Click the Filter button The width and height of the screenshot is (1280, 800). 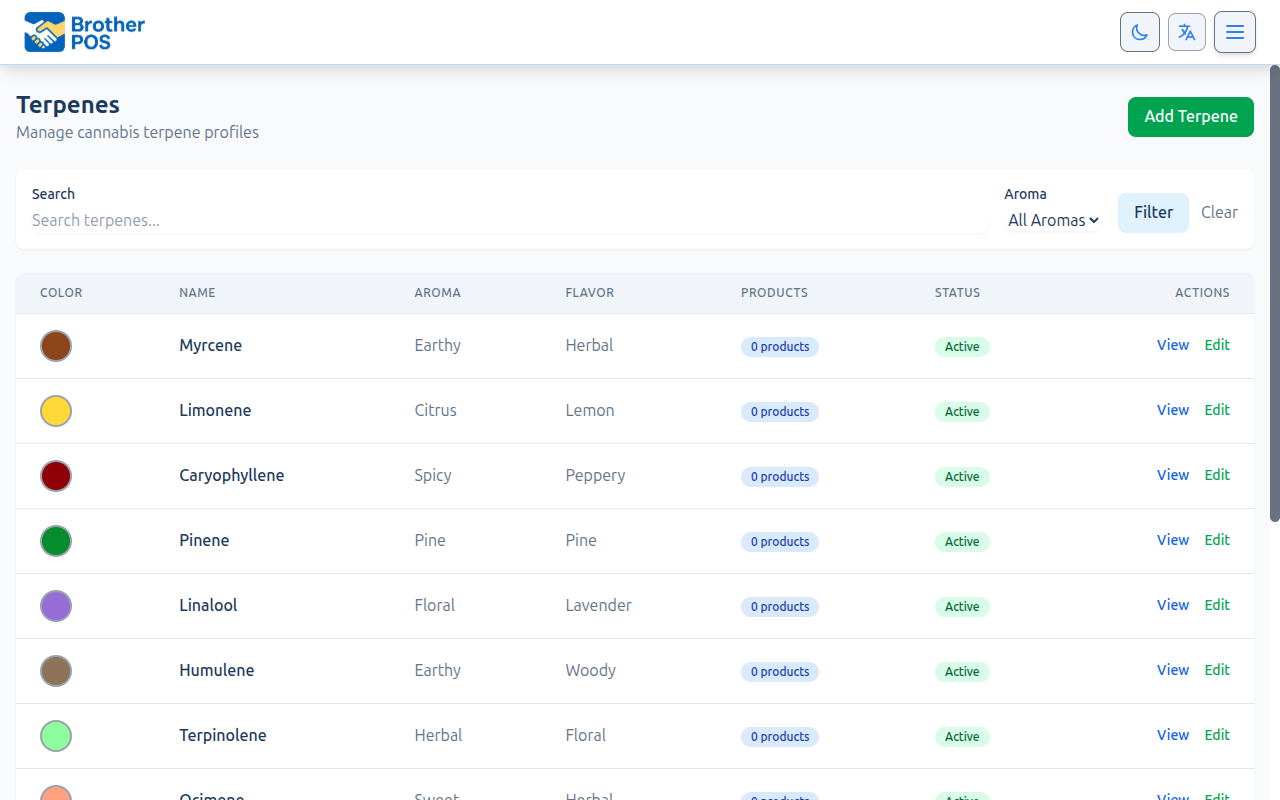[x=1153, y=212]
